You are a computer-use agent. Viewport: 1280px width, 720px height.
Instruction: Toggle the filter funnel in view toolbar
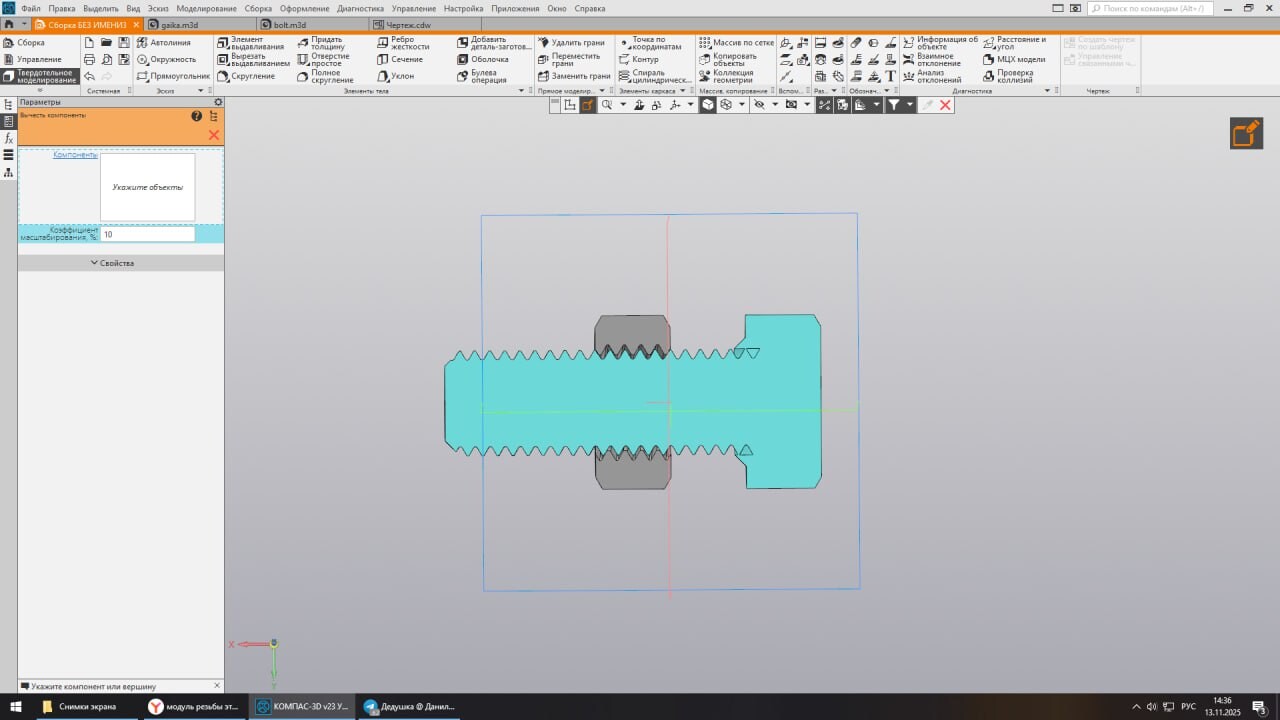(x=894, y=105)
